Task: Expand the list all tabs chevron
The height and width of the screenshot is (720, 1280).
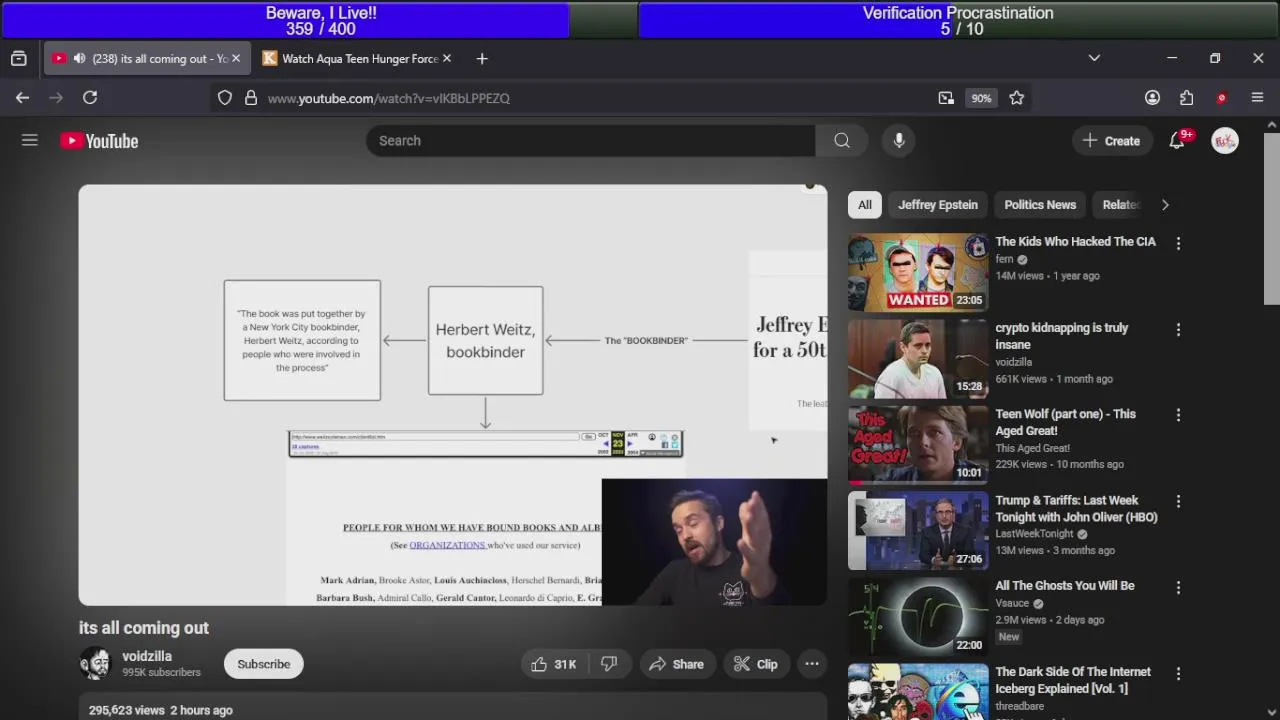Action: (1094, 58)
